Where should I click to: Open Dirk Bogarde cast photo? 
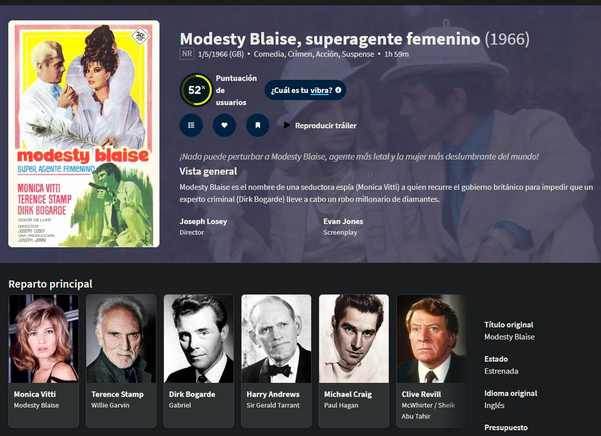pos(199,339)
